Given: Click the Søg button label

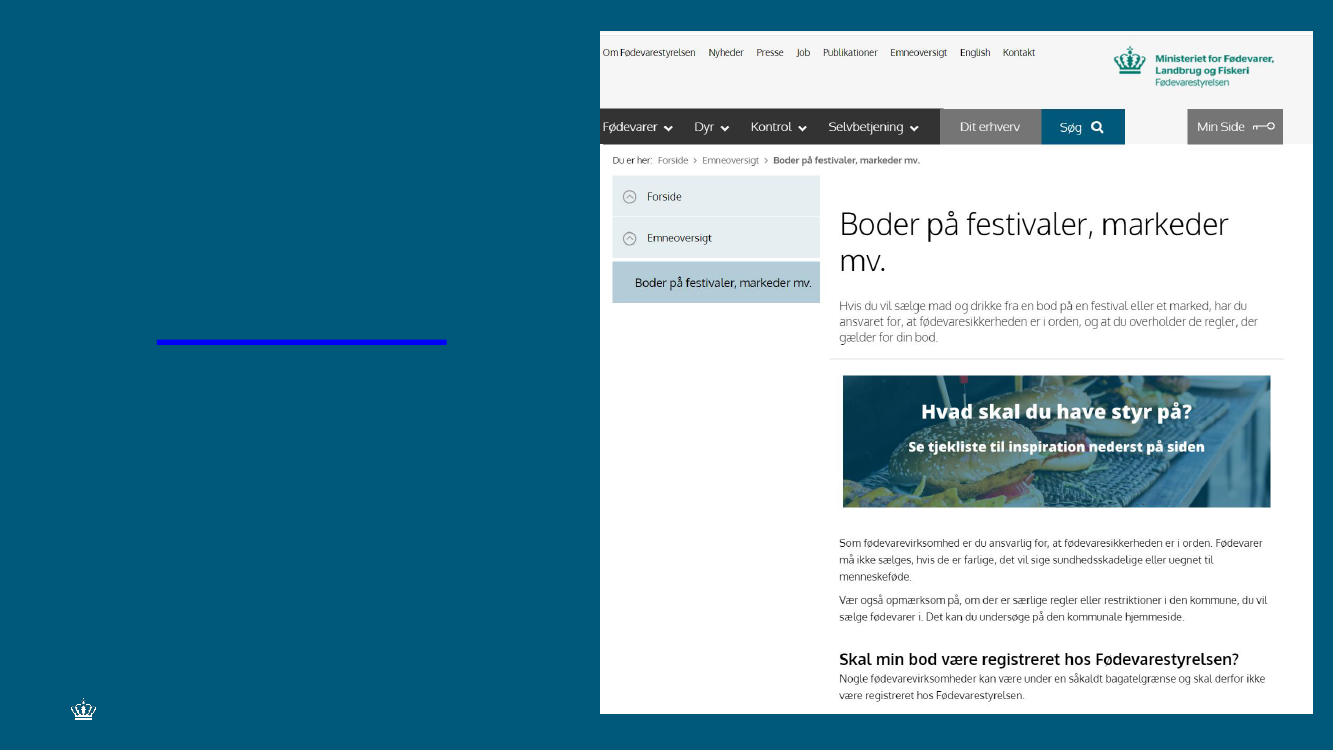Looking at the screenshot, I should pyautogui.click(x=1071, y=128).
